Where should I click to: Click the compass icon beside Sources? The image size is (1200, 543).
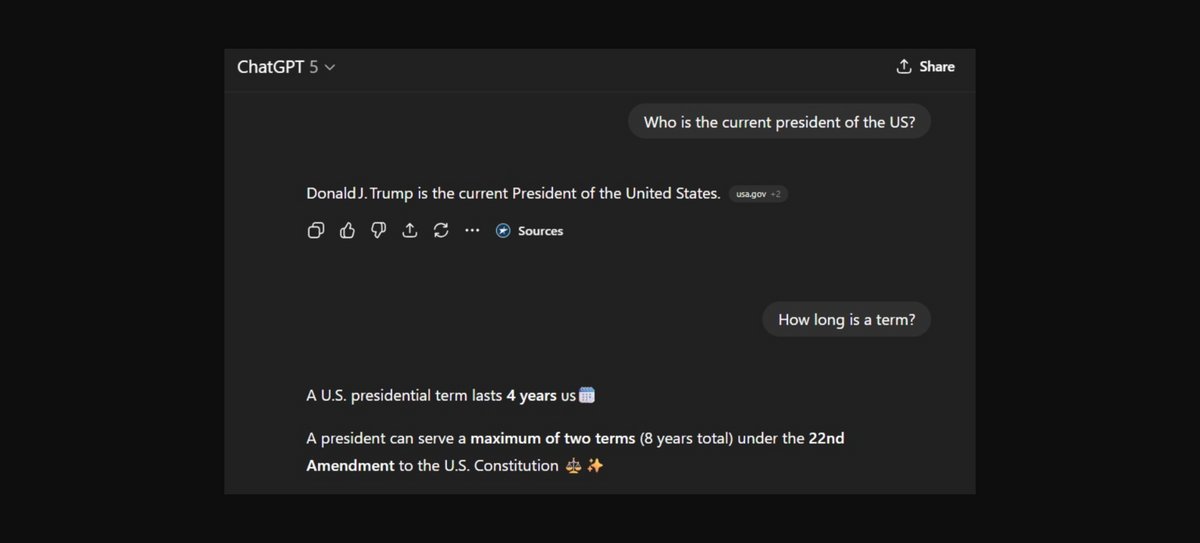[x=503, y=231]
